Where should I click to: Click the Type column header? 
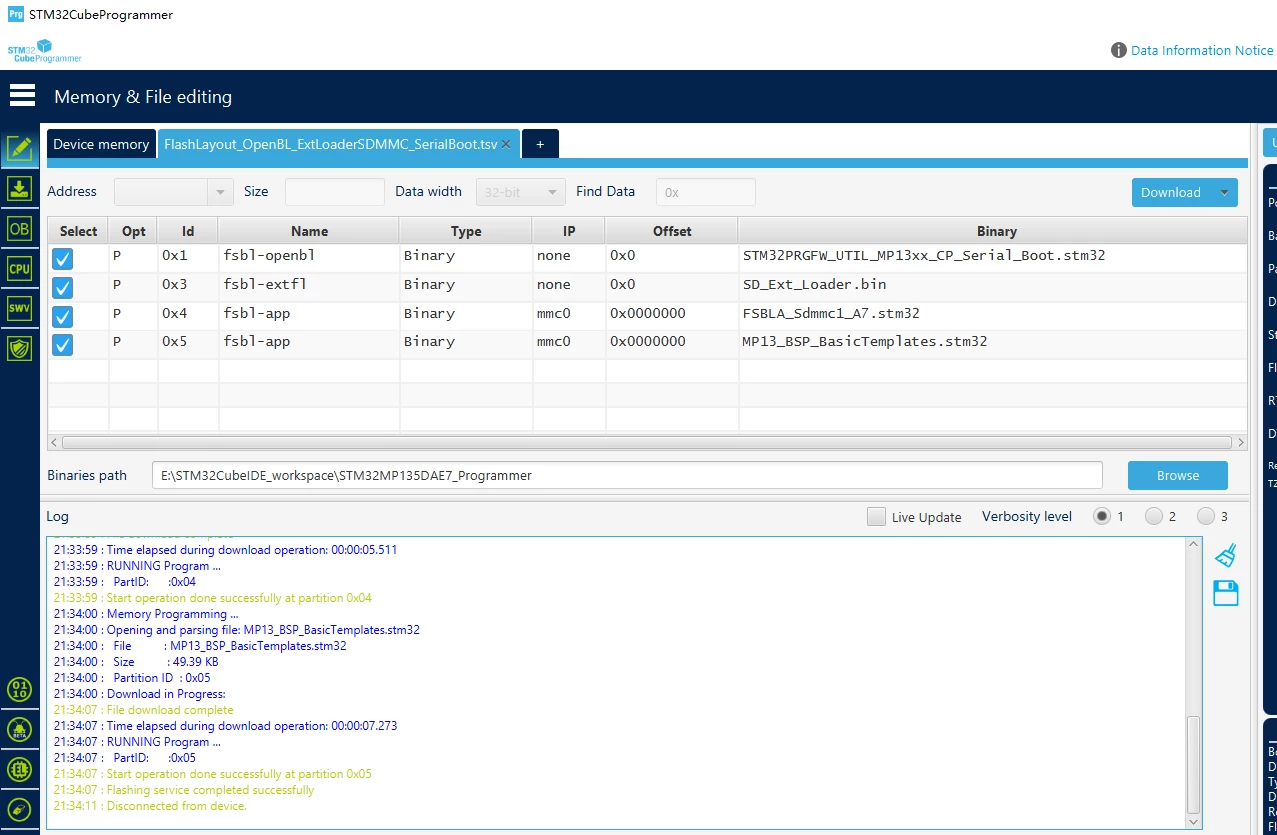click(466, 231)
